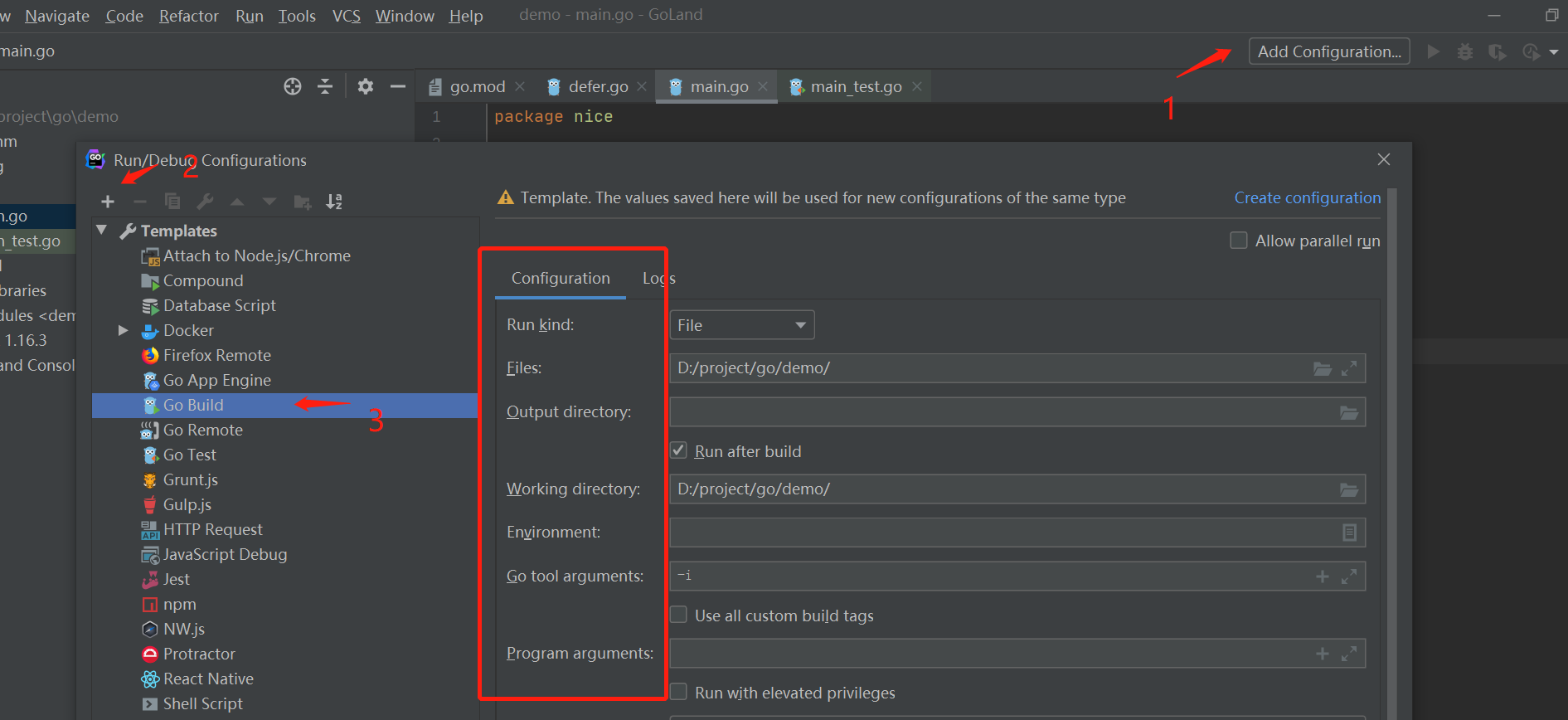Click the wrench Edit Templates icon

pos(205,202)
